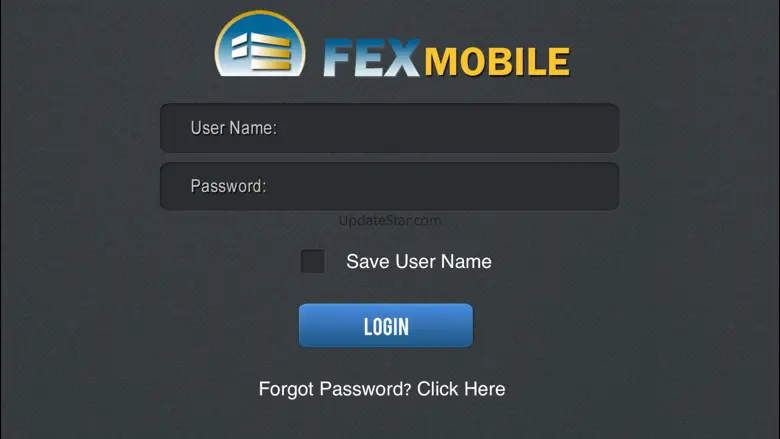Viewport: 780px width, 439px height.
Task: Enable remembering username via the square checkbox
Action: pyautogui.click(x=313, y=261)
